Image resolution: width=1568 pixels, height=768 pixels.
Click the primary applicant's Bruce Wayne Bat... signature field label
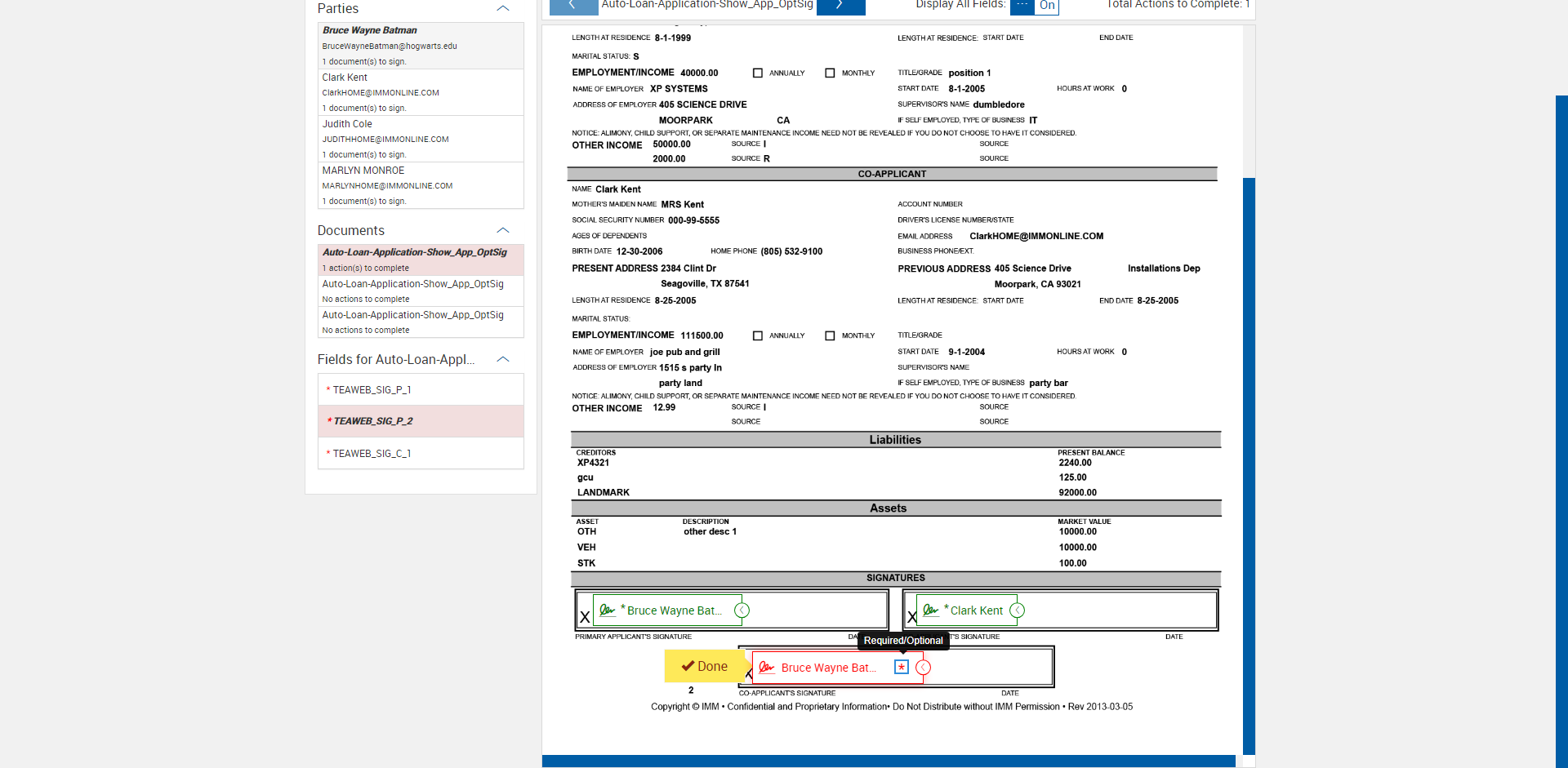[x=674, y=610]
